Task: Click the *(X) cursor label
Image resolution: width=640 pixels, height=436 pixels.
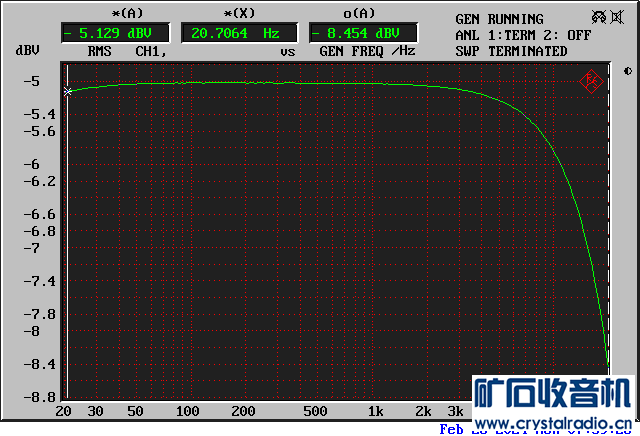Action: pyautogui.click(x=239, y=13)
